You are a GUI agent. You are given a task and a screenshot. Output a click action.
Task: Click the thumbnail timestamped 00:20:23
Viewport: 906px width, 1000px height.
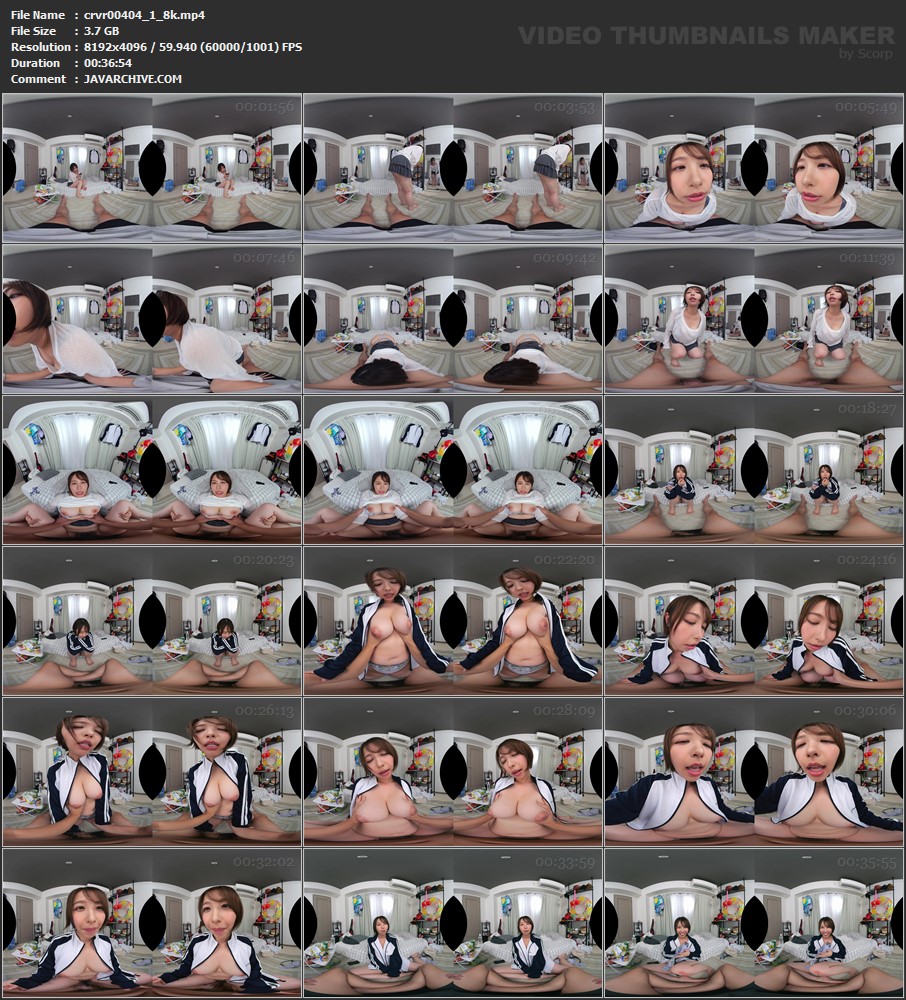[x=152, y=621]
